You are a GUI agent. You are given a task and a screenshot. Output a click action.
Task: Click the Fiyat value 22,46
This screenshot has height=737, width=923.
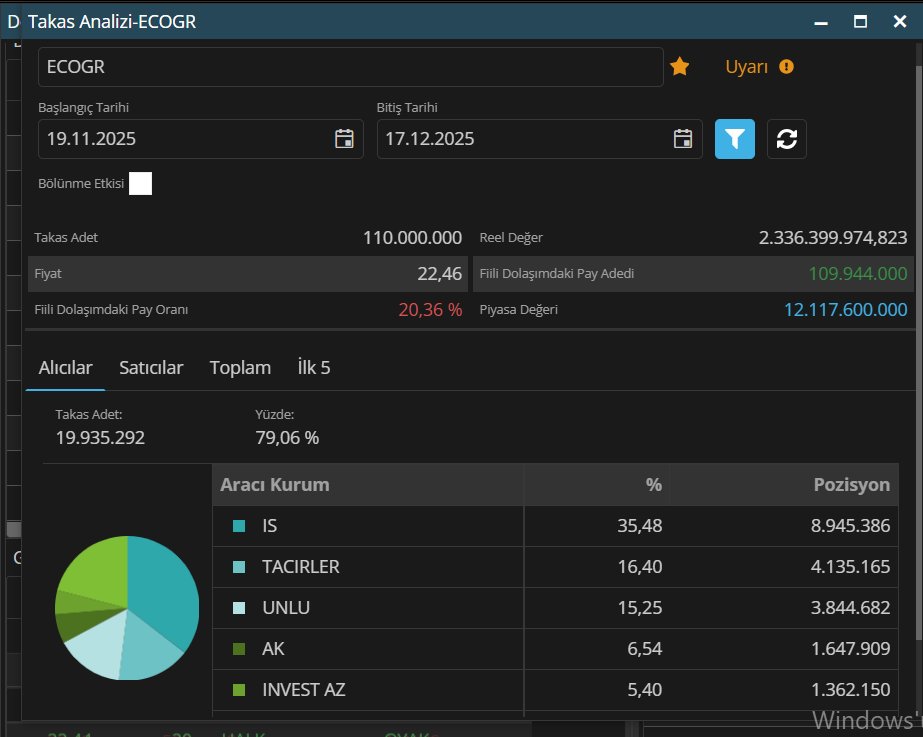(440, 274)
